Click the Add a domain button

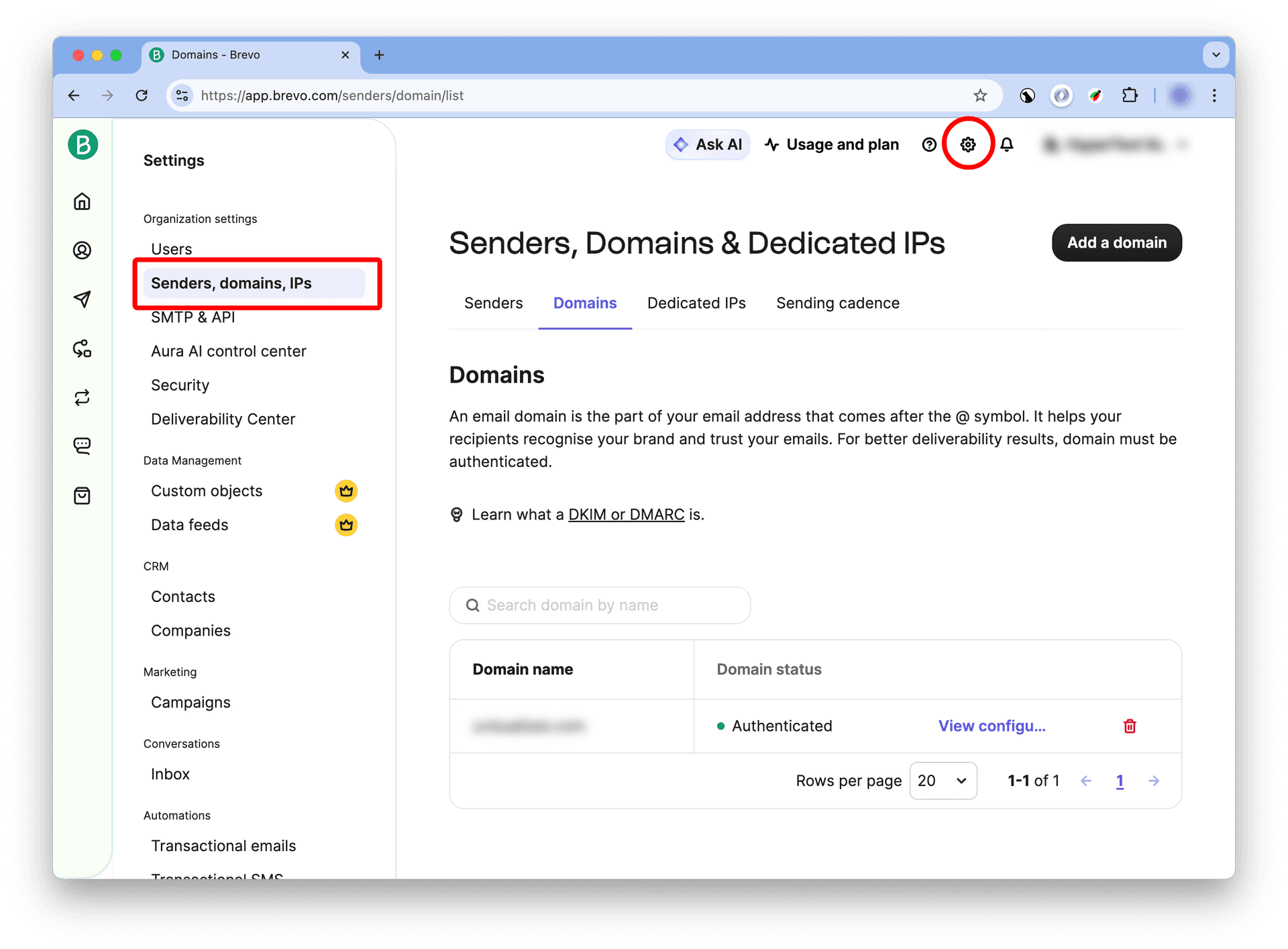pos(1116,243)
